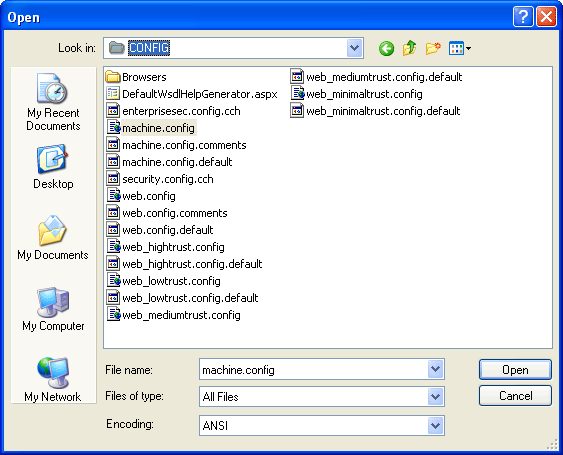Viewport: 563px width, 455px height.
Task: Go up one folder level icon
Action: pyautogui.click(x=409, y=48)
